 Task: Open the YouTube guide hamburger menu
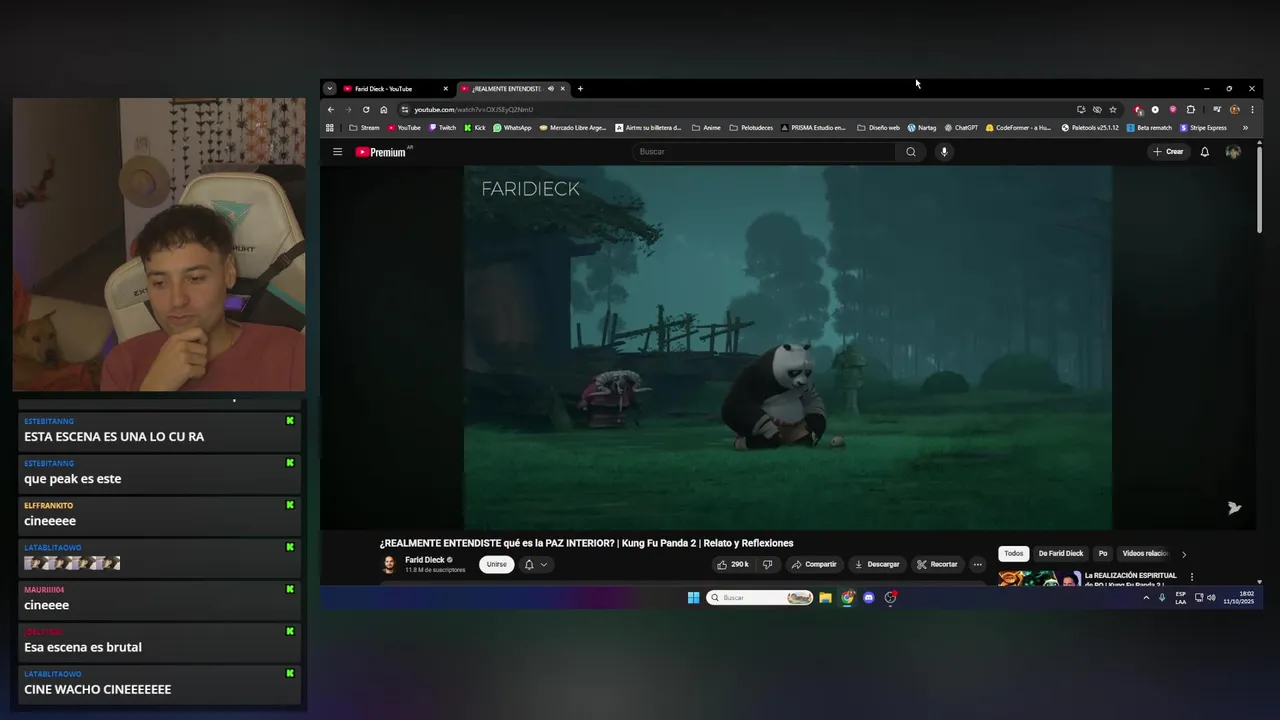pyautogui.click(x=337, y=152)
